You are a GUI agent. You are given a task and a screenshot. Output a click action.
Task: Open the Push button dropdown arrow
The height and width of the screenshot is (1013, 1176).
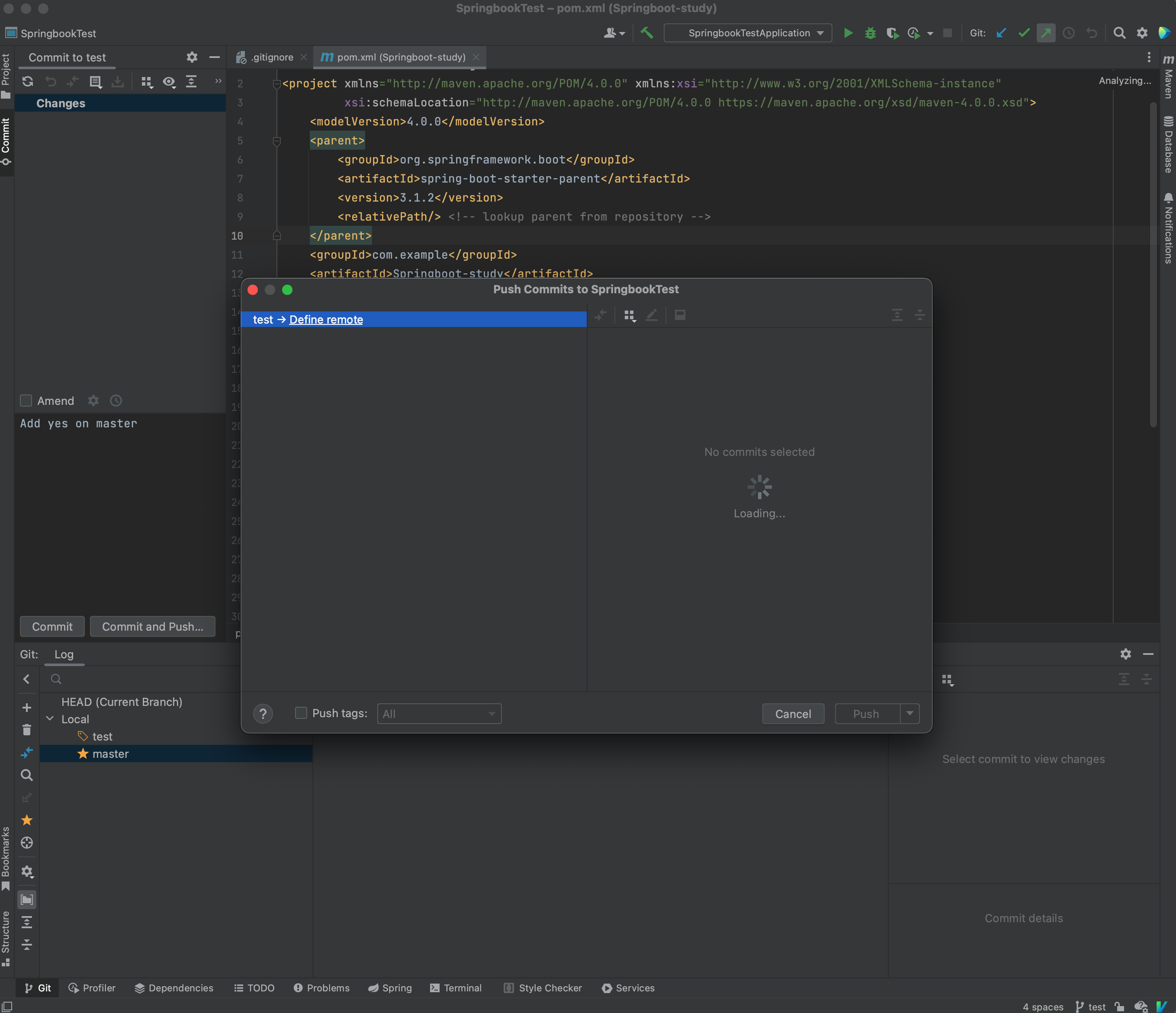click(910, 713)
